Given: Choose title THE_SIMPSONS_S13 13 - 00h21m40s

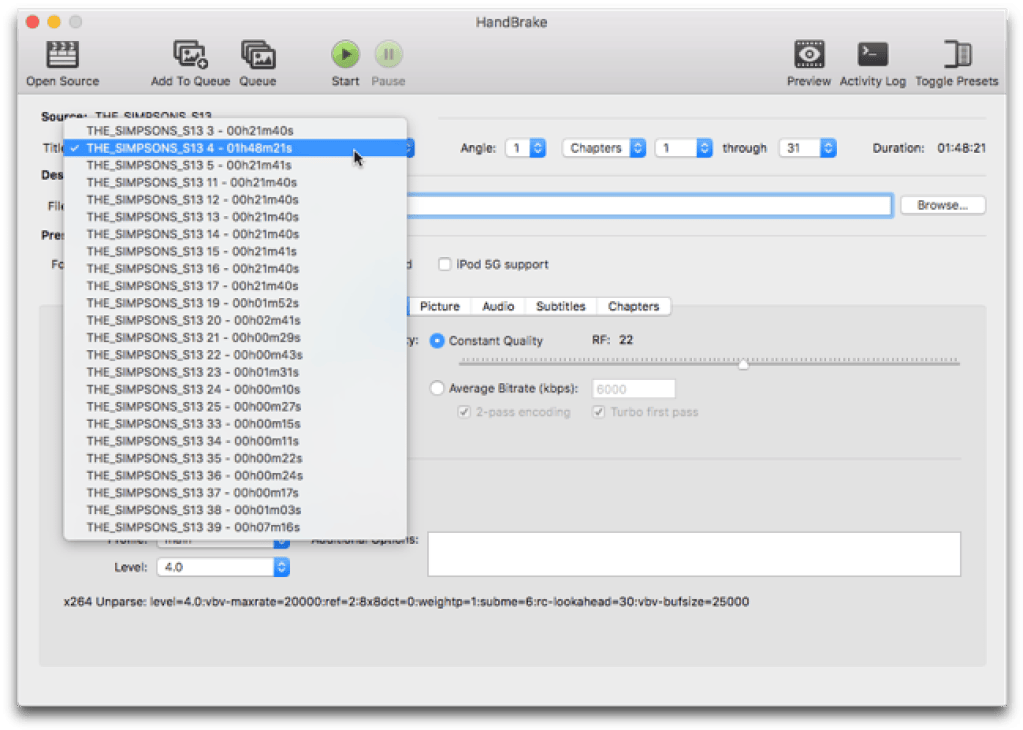Looking at the screenshot, I should point(235,217).
